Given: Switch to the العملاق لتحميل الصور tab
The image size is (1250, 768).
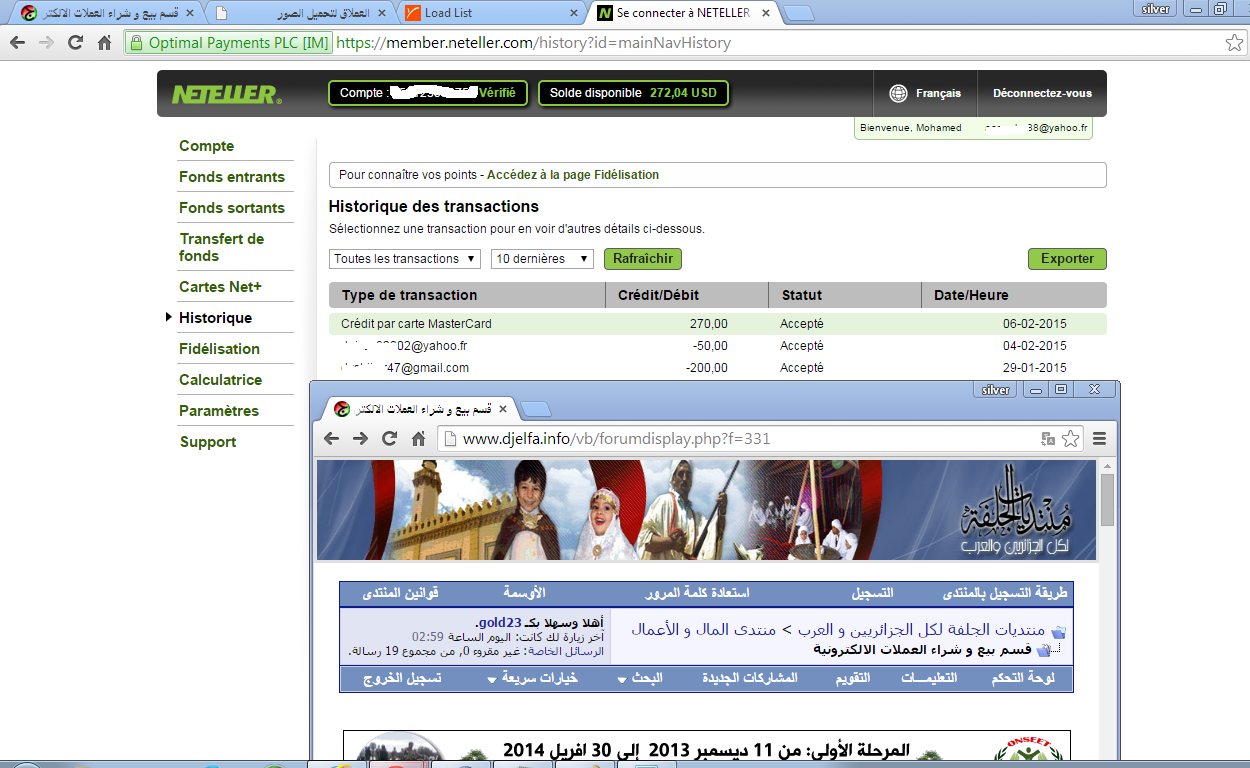Looking at the screenshot, I should click(x=300, y=13).
